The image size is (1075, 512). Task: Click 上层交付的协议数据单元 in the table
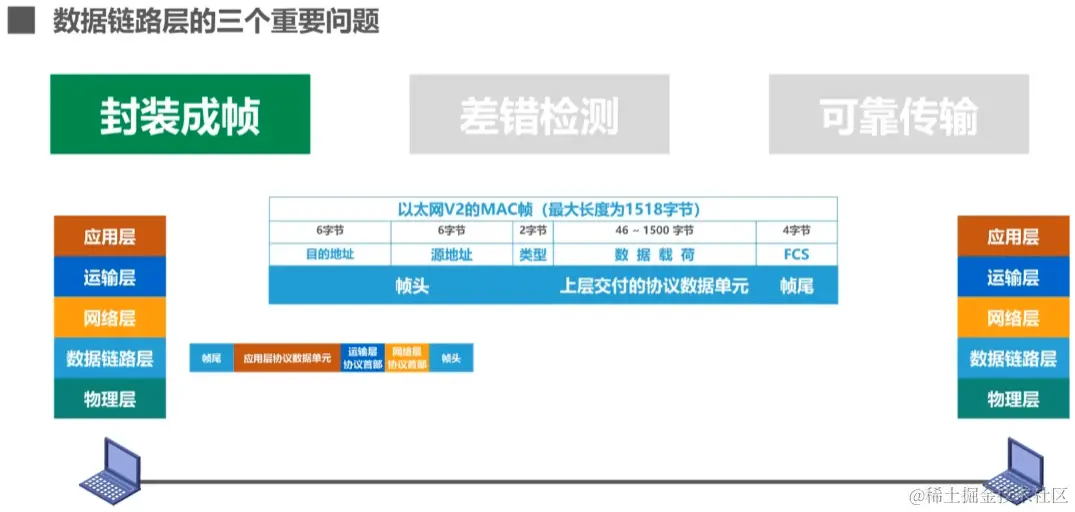pos(655,286)
